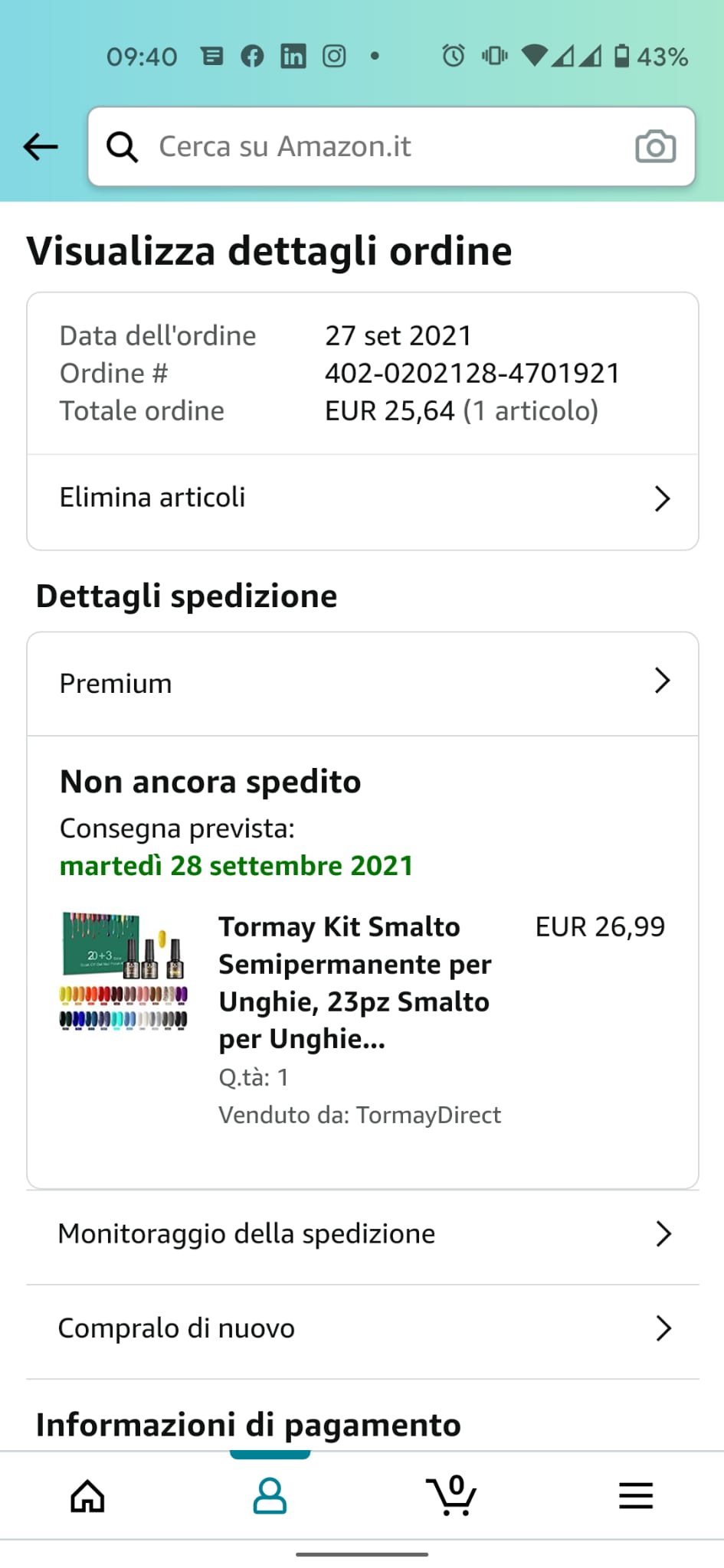Viewport: 724px width, 1568px height.
Task: Open camera search icon
Action: coord(655,146)
